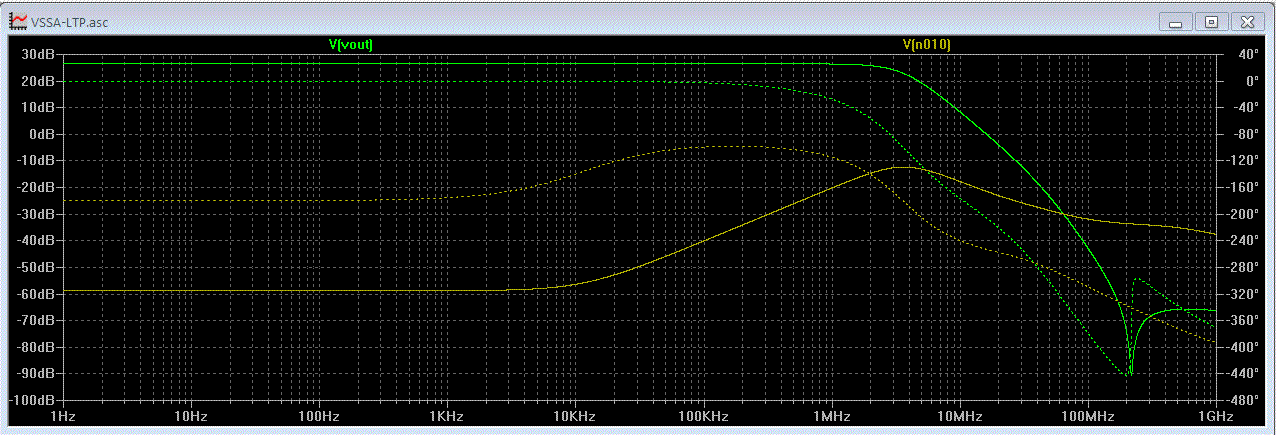Image resolution: width=1276 pixels, height=435 pixels.
Task: Click the VSSA-LTP.asc window title
Action: point(69,22)
